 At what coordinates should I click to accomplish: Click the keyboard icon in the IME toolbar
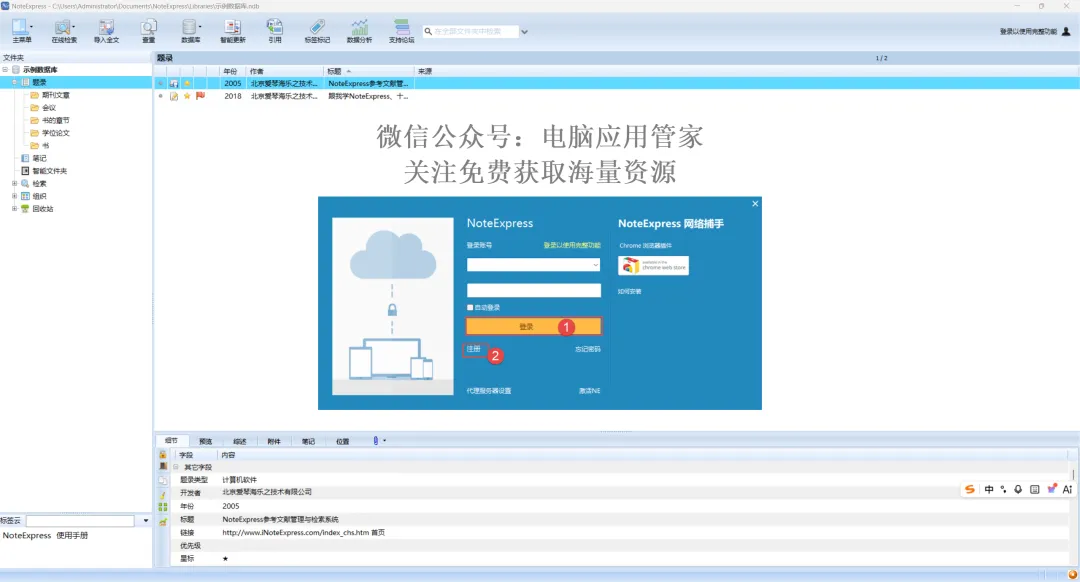(1035, 489)
